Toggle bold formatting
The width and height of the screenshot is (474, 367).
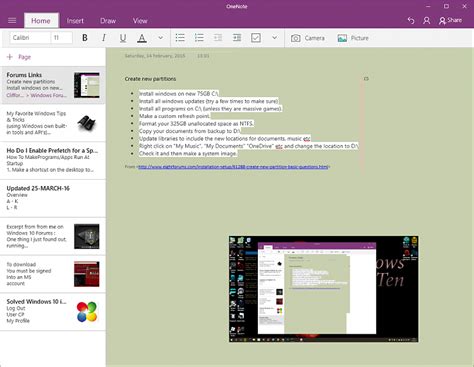coord(85,38)
